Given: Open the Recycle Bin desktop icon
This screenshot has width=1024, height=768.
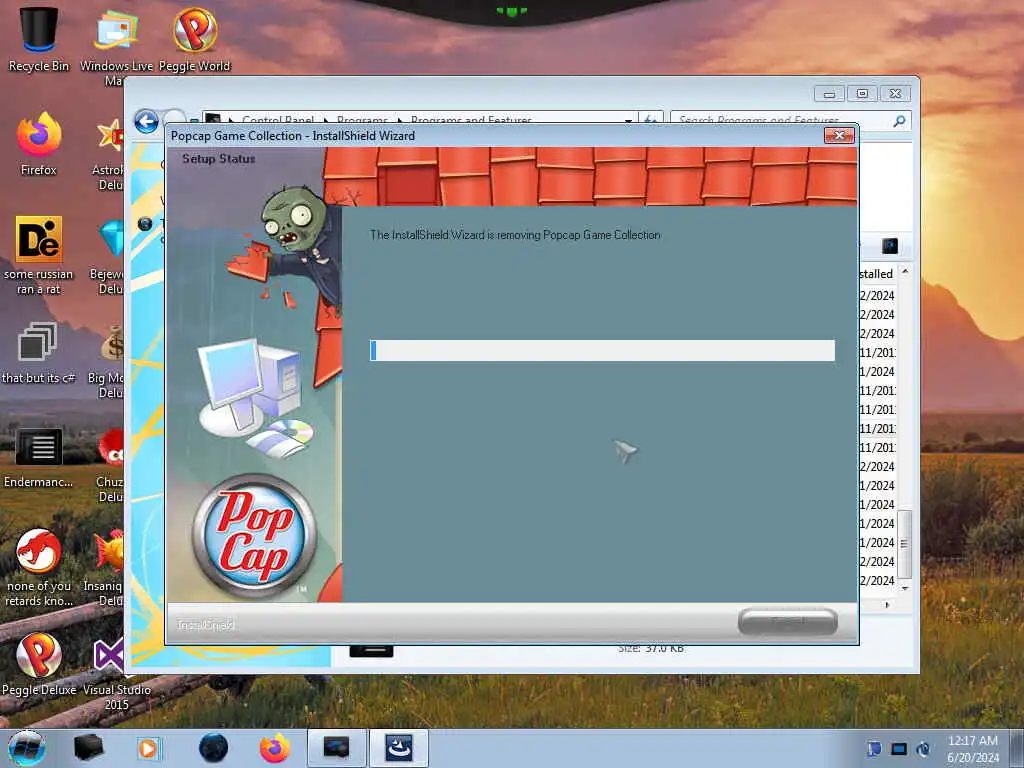Looking at the screenshot, I should tap(39, 39).
